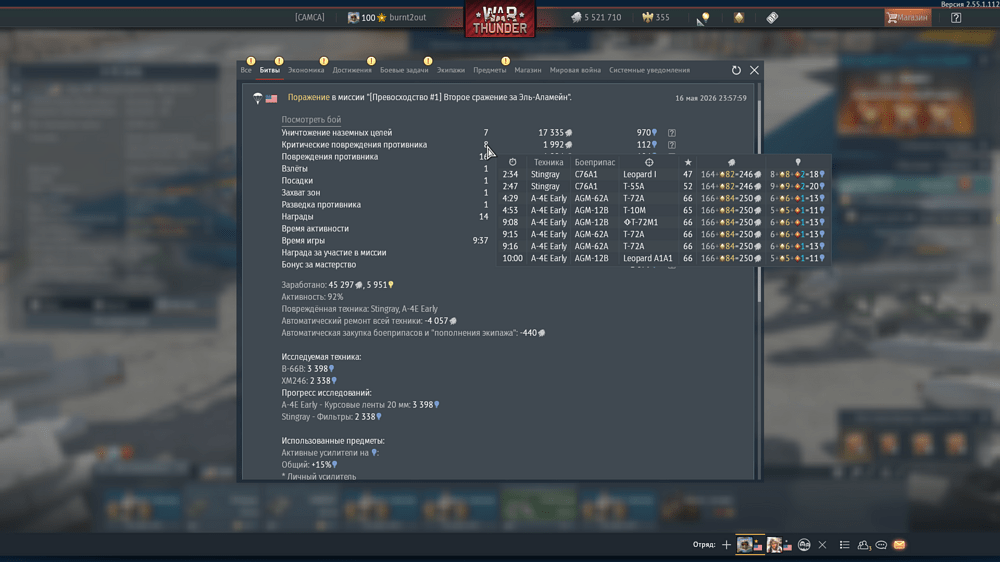Click the Боеприпас column header in tooltip

pyautogui.click(x=595, y=162)
